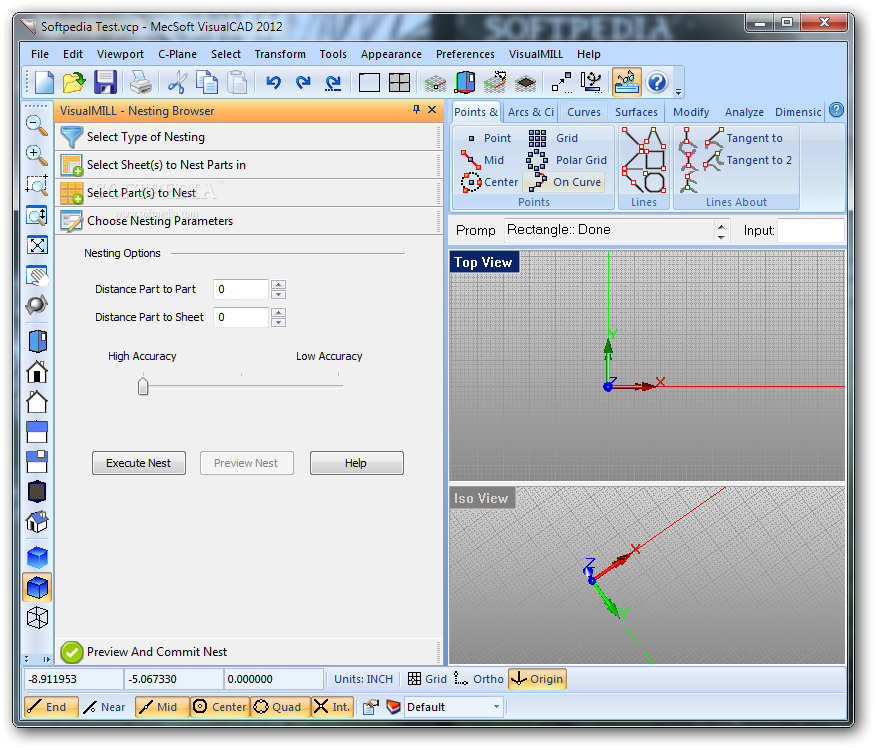The image size is (875, 748).
Task: Click the Paste clipboard icon
Action: click(237, 83)
